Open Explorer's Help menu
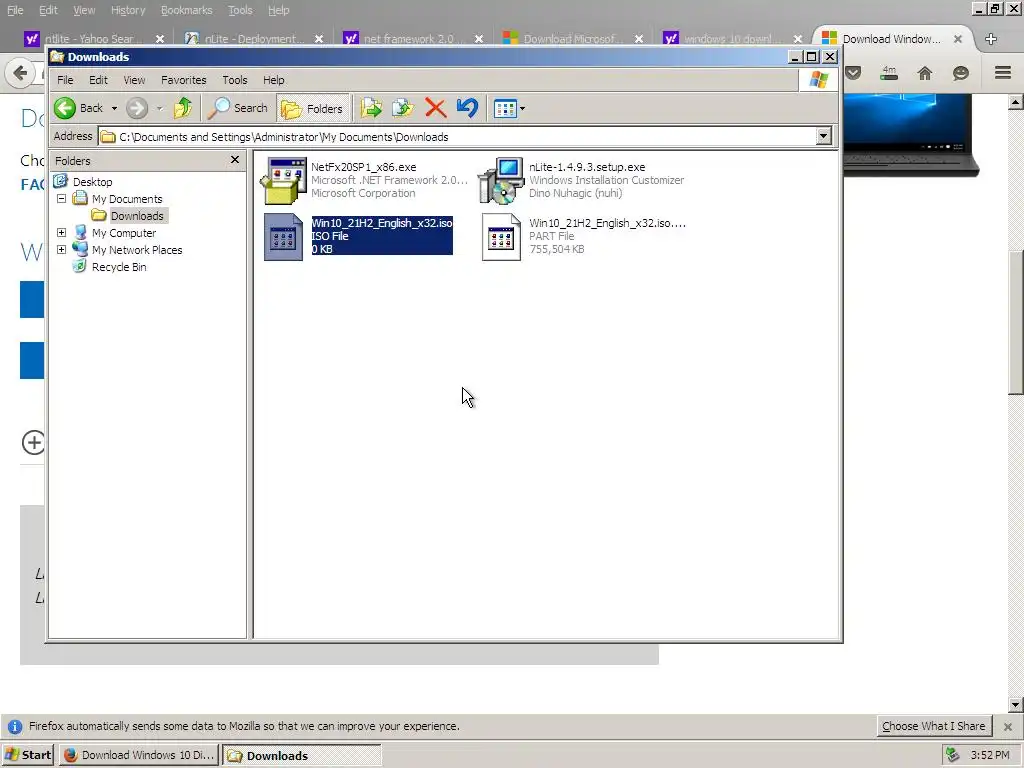Image resolution: width=1024 pixels, height=768 pixels. click(x=274, y=80)
